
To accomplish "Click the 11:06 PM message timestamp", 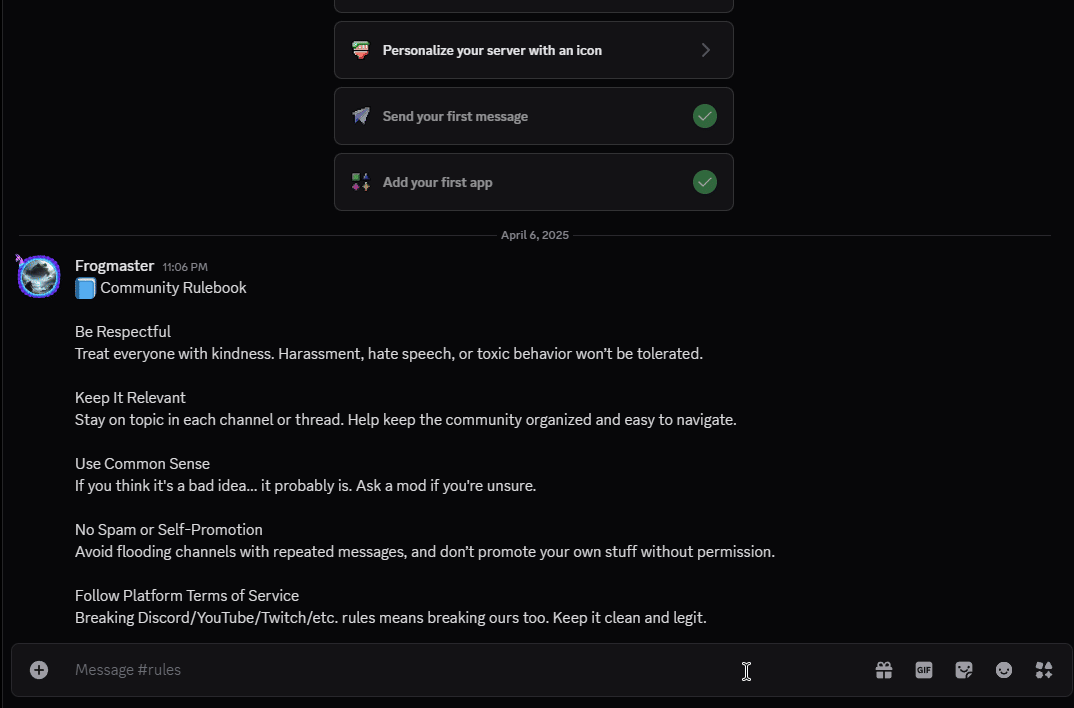I will pos(185,267).
